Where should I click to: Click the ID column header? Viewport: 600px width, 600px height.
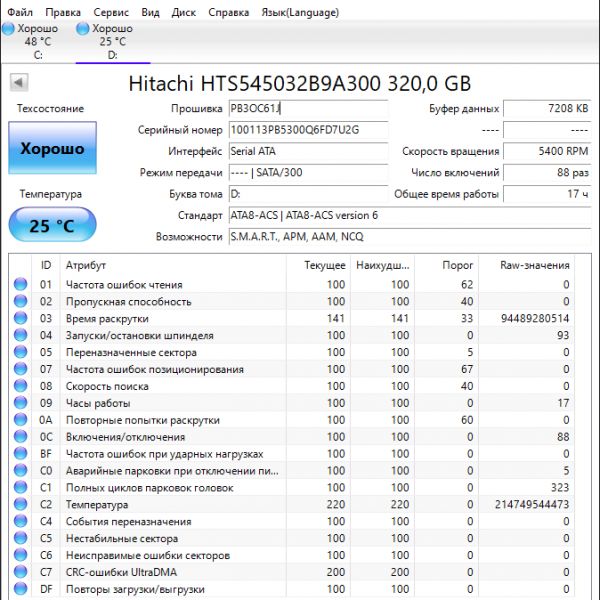coord(46,265)
